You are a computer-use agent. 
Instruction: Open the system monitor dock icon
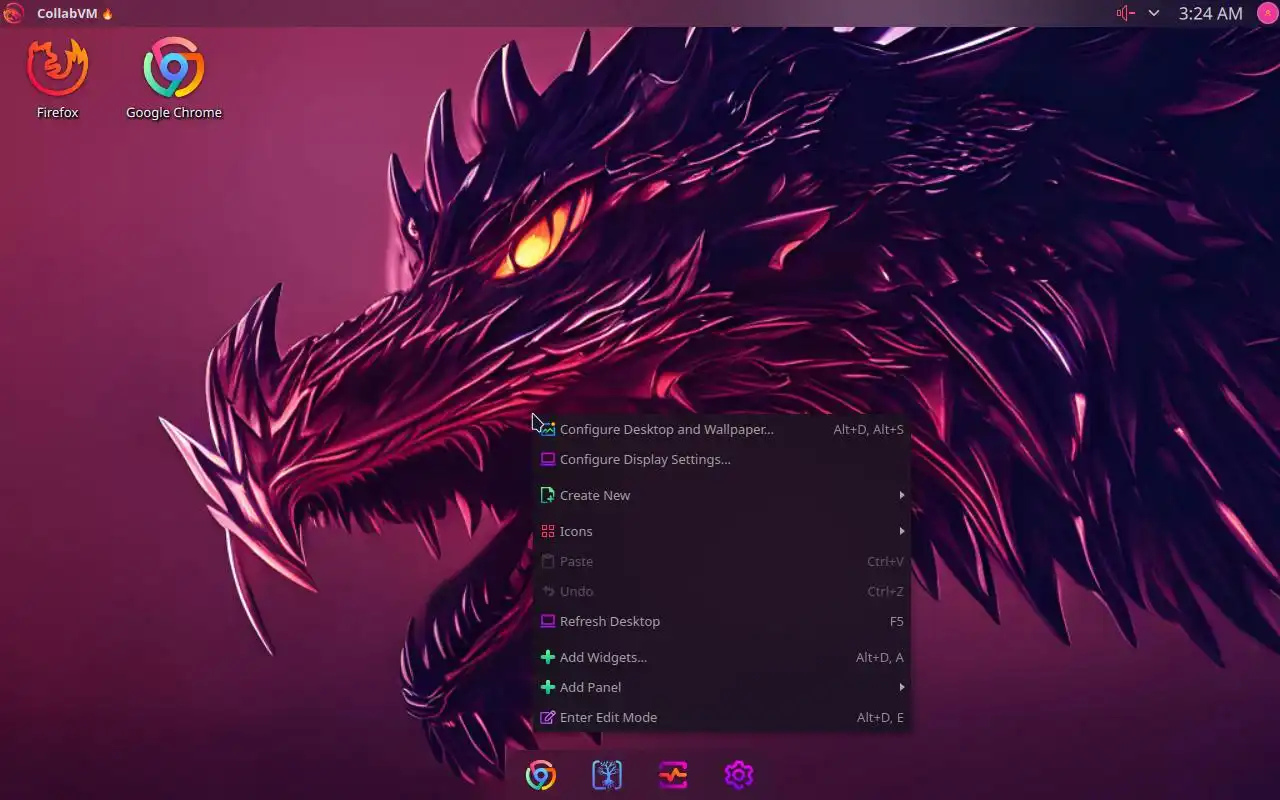[673, 775]
